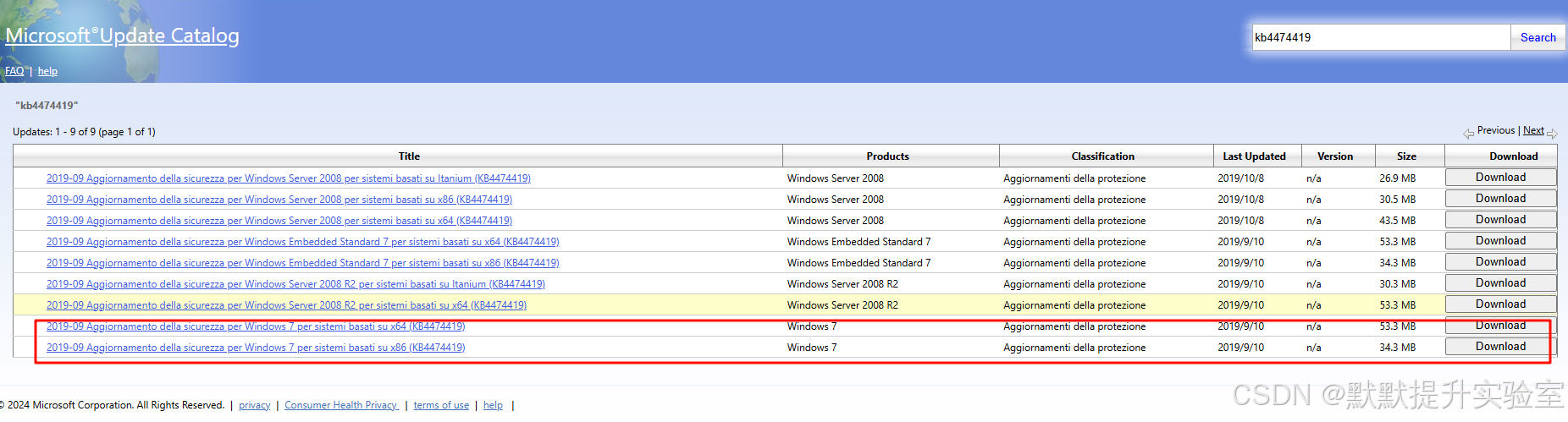The width and height of the screenshot is (1568, 422).
Task: Click the 2019/10/8 date in the Itanium row
Action: [x=1240, y=178]
